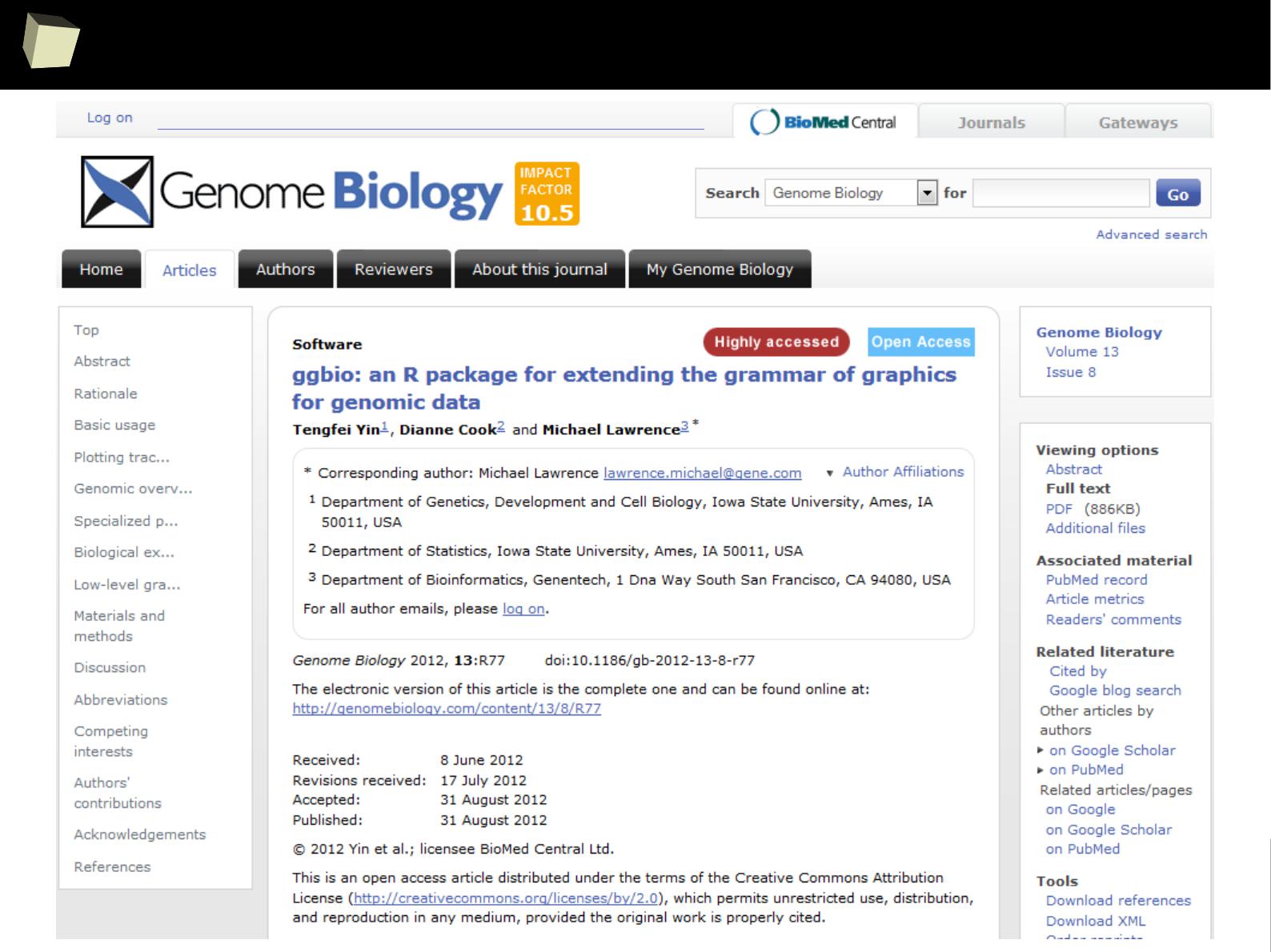Image resolution: width=1271 pixels, height=952 pixels.
Task: Open Readers' comments link
Action: point(1113,619)
